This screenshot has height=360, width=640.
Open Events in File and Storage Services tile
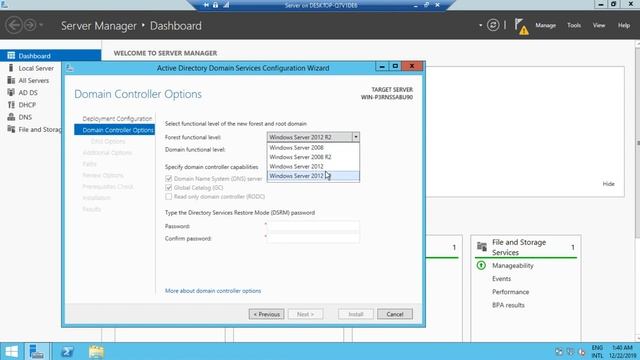501,279
